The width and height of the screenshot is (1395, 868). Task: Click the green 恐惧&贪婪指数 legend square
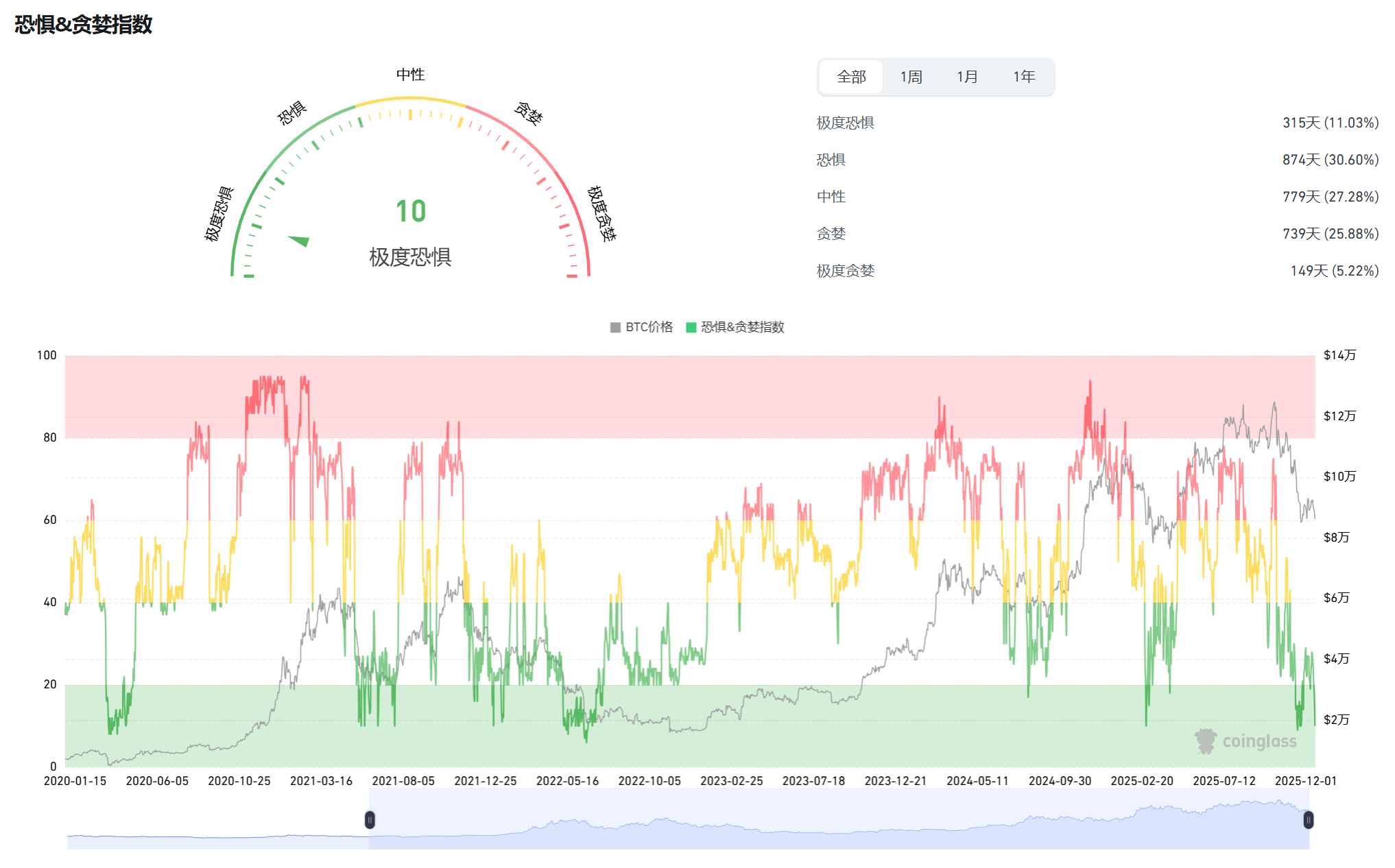pyautogui.click(x=692, y=328)
